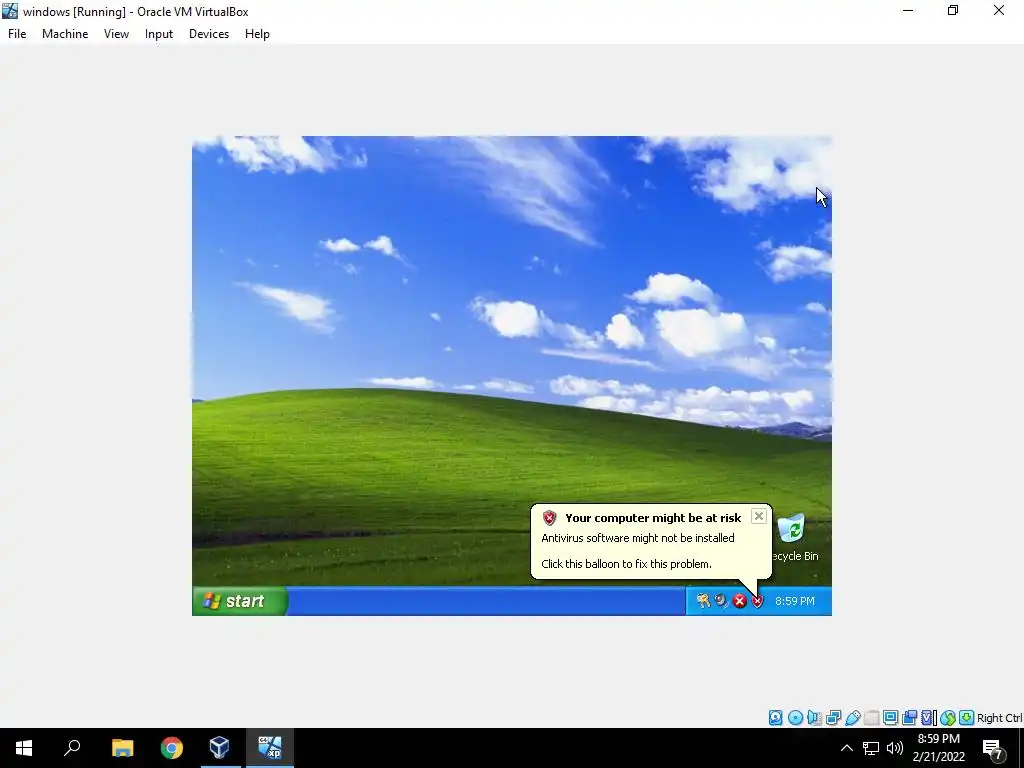Click the mouse integration globe indicator icon

948,718
